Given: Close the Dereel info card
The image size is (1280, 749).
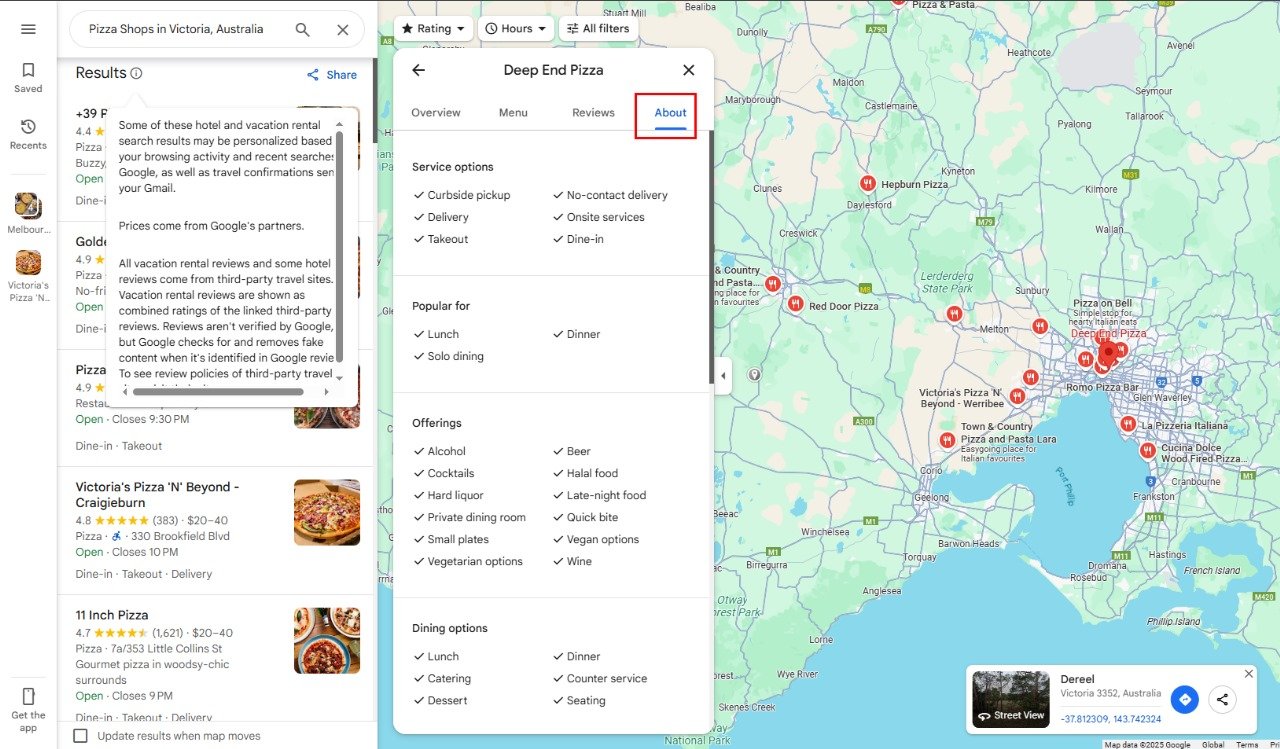Looking at the screenshot, I should [x=1248, y=674].
